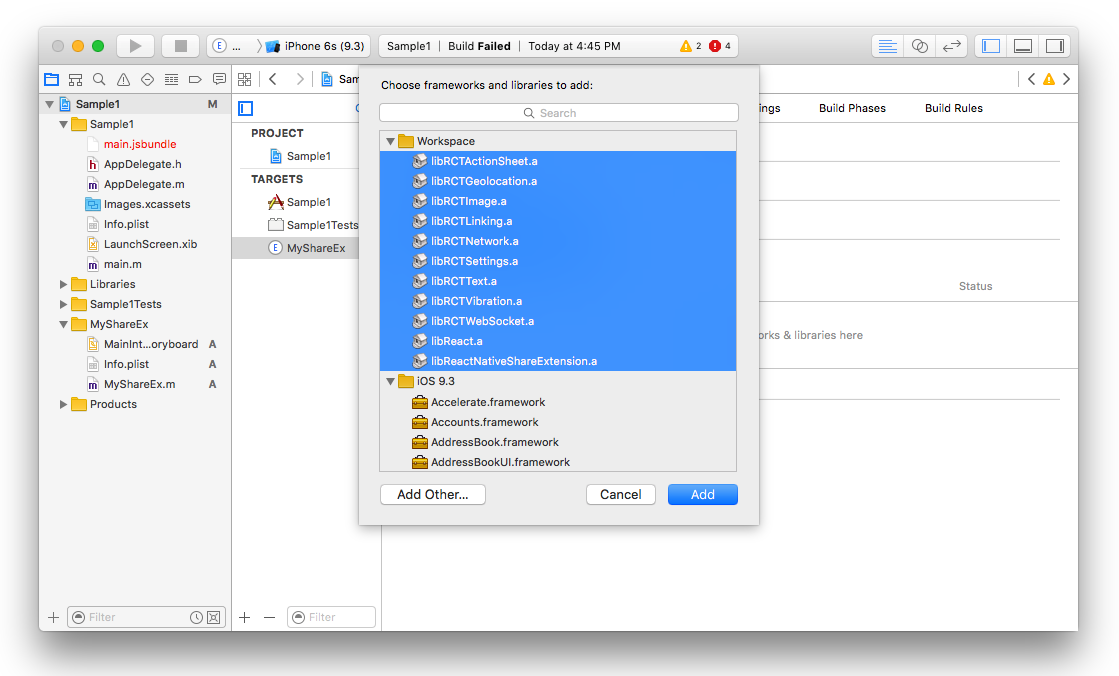Run the project with the Play button
This screenshot has height=676, width=1119.
coord(135,46)
